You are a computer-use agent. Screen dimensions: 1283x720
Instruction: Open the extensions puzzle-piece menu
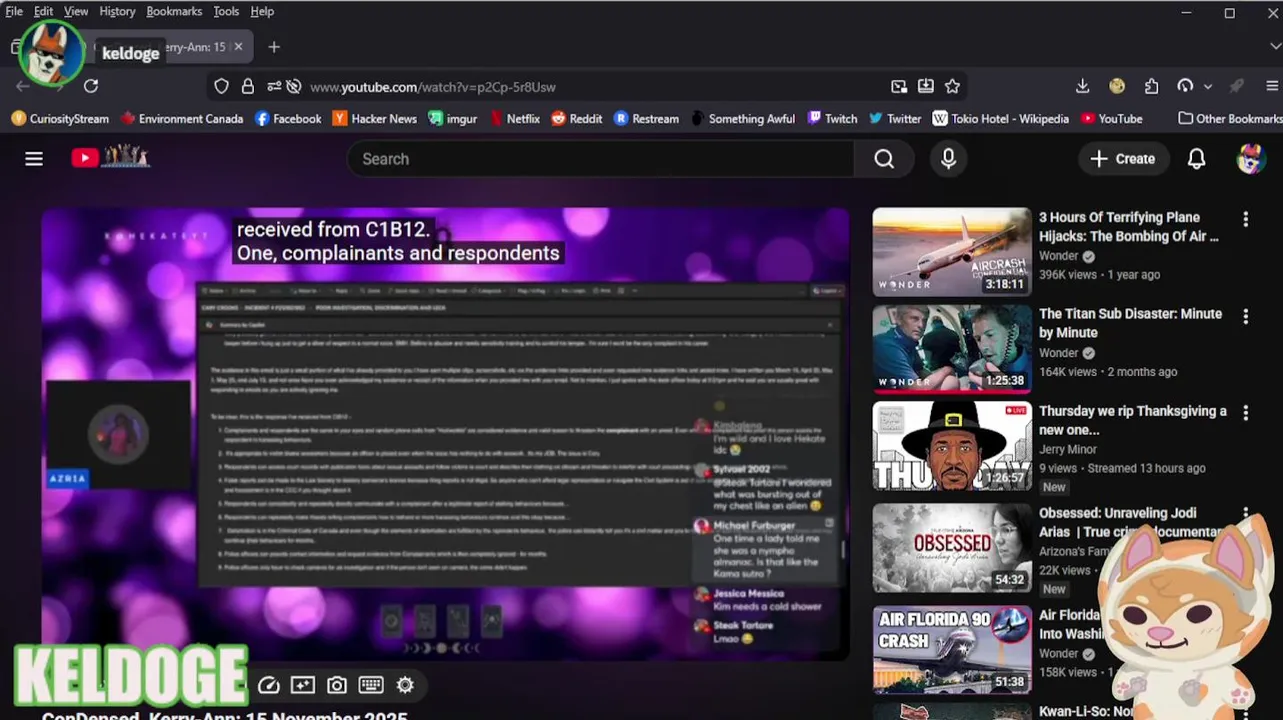1151,87
